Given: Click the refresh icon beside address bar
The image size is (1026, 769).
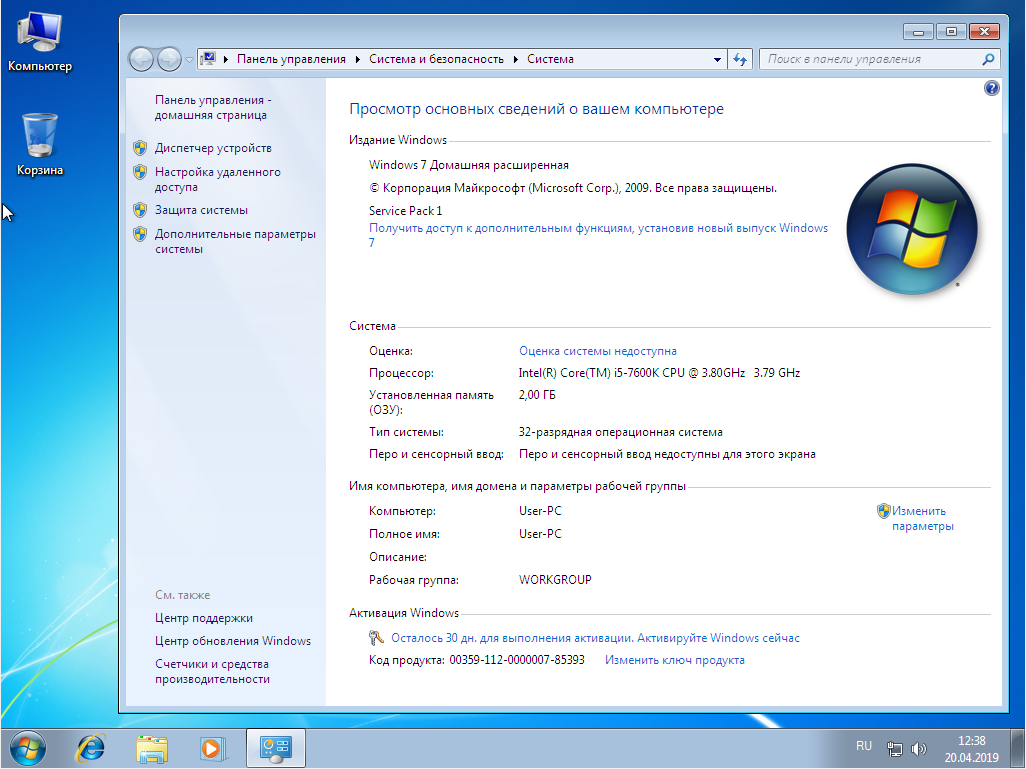Looking at the screenshot, I should point(740,60).
